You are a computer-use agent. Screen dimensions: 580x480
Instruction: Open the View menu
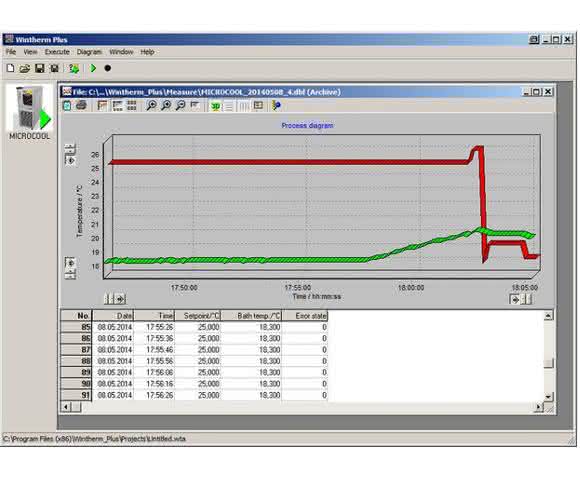(30, 52)
